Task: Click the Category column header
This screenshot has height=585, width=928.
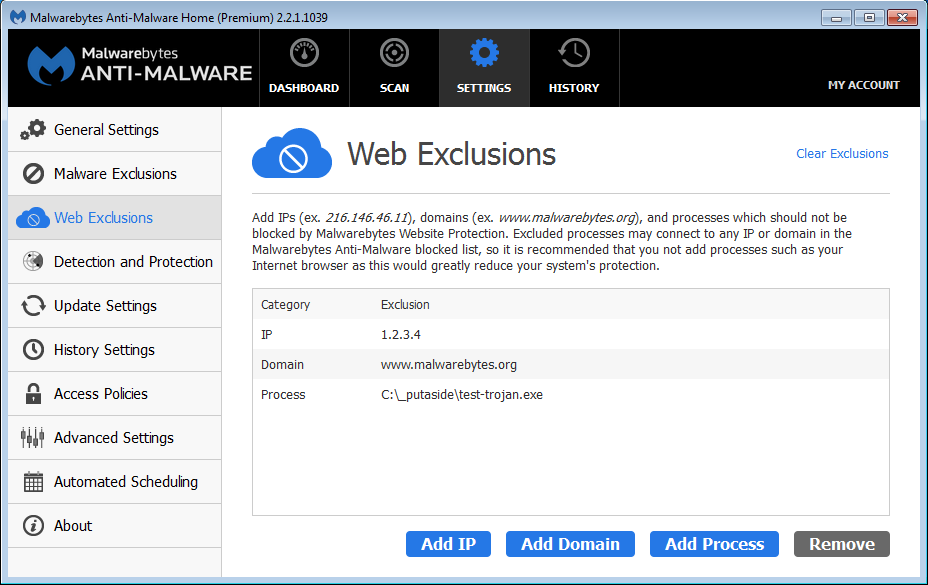Action: click(x=285, y=304)
